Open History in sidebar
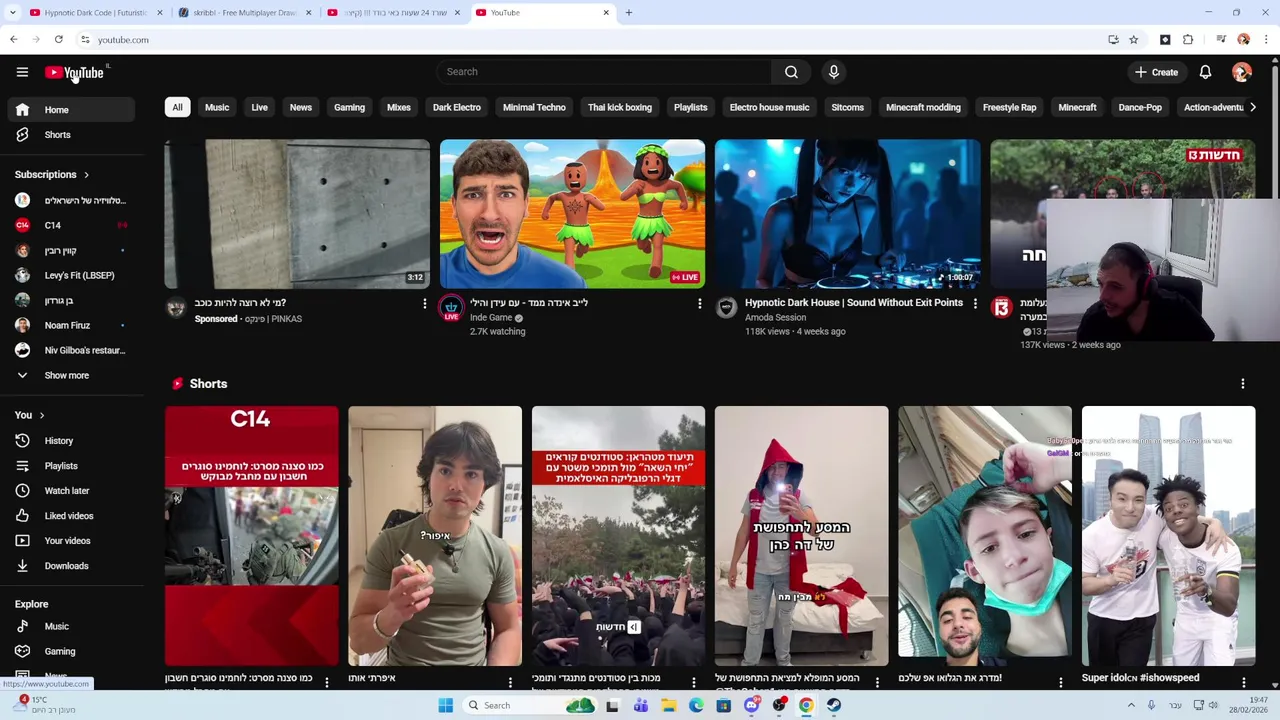1280x720 pixels. 59,441
